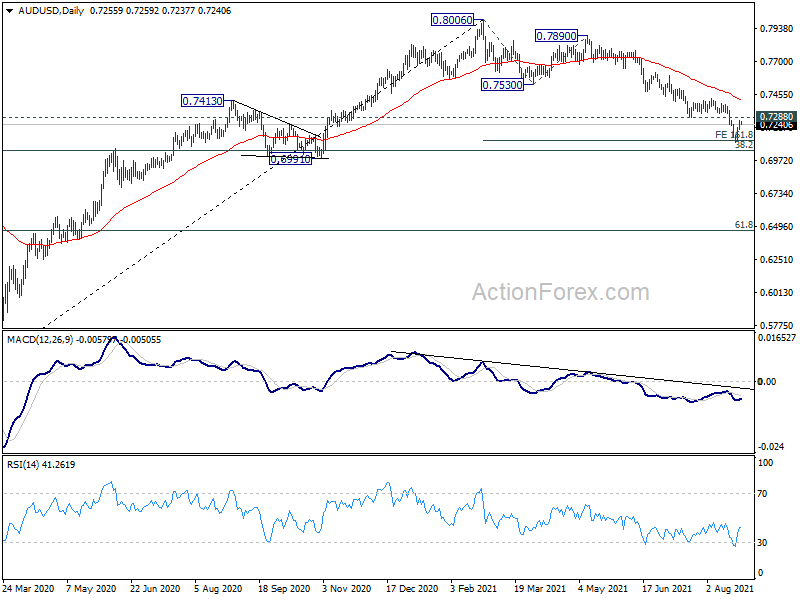Click the dropdown triangle beside AUDUSD,Daily
The width and height of the screenshot is (800, 600).
point(10,10)
